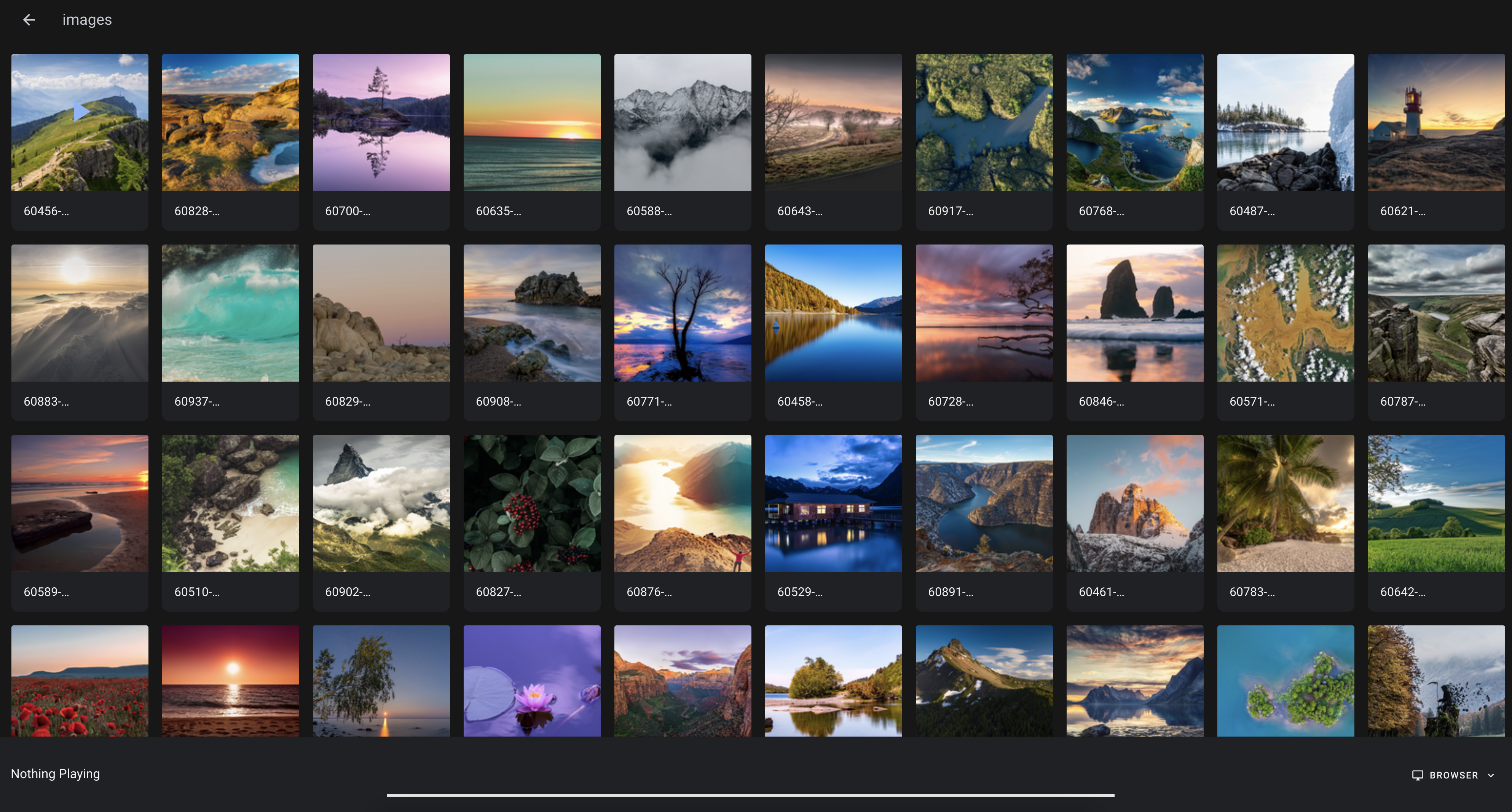Click the playback progress bar
This screenshot has width=1512, height=812.
coord(750,795)
